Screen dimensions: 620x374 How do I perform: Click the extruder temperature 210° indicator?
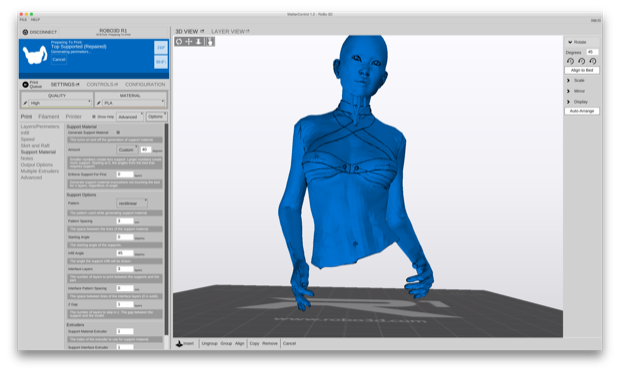(161, 47)
